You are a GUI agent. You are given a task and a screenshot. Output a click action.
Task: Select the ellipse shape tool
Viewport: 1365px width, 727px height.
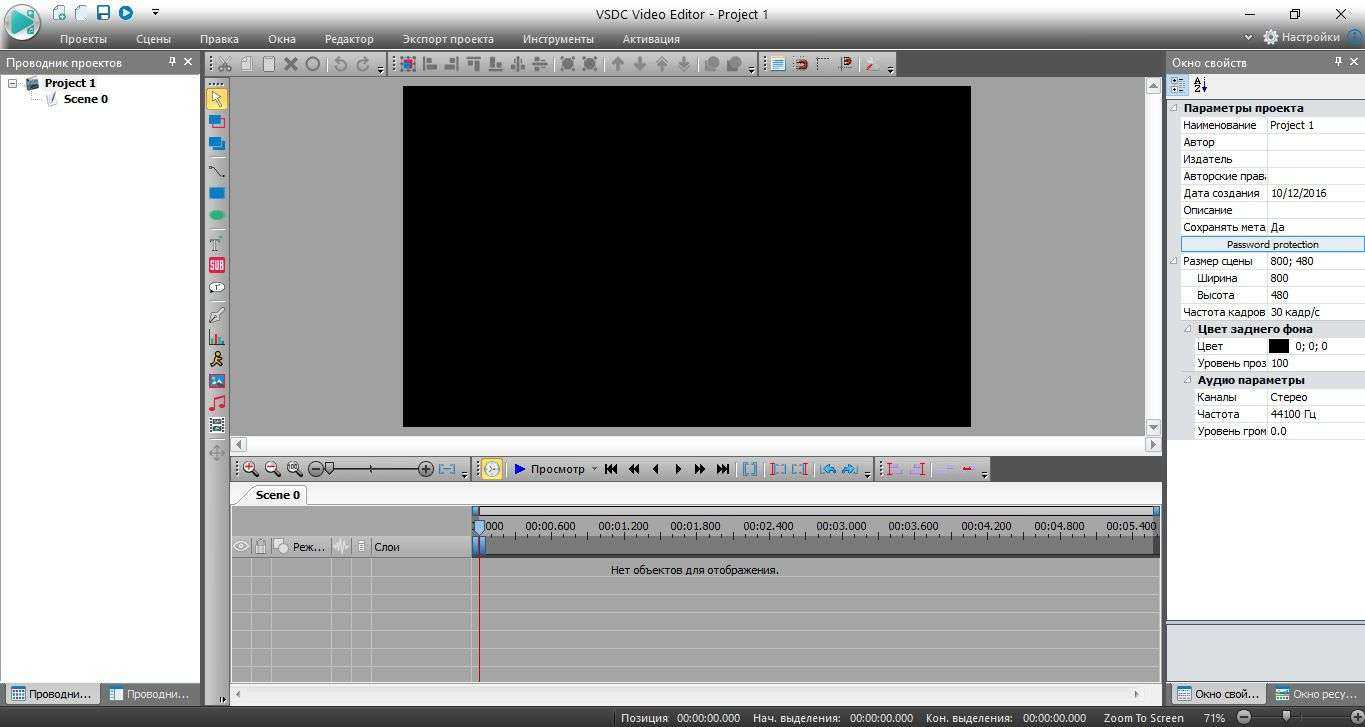(x=216, y=215)
